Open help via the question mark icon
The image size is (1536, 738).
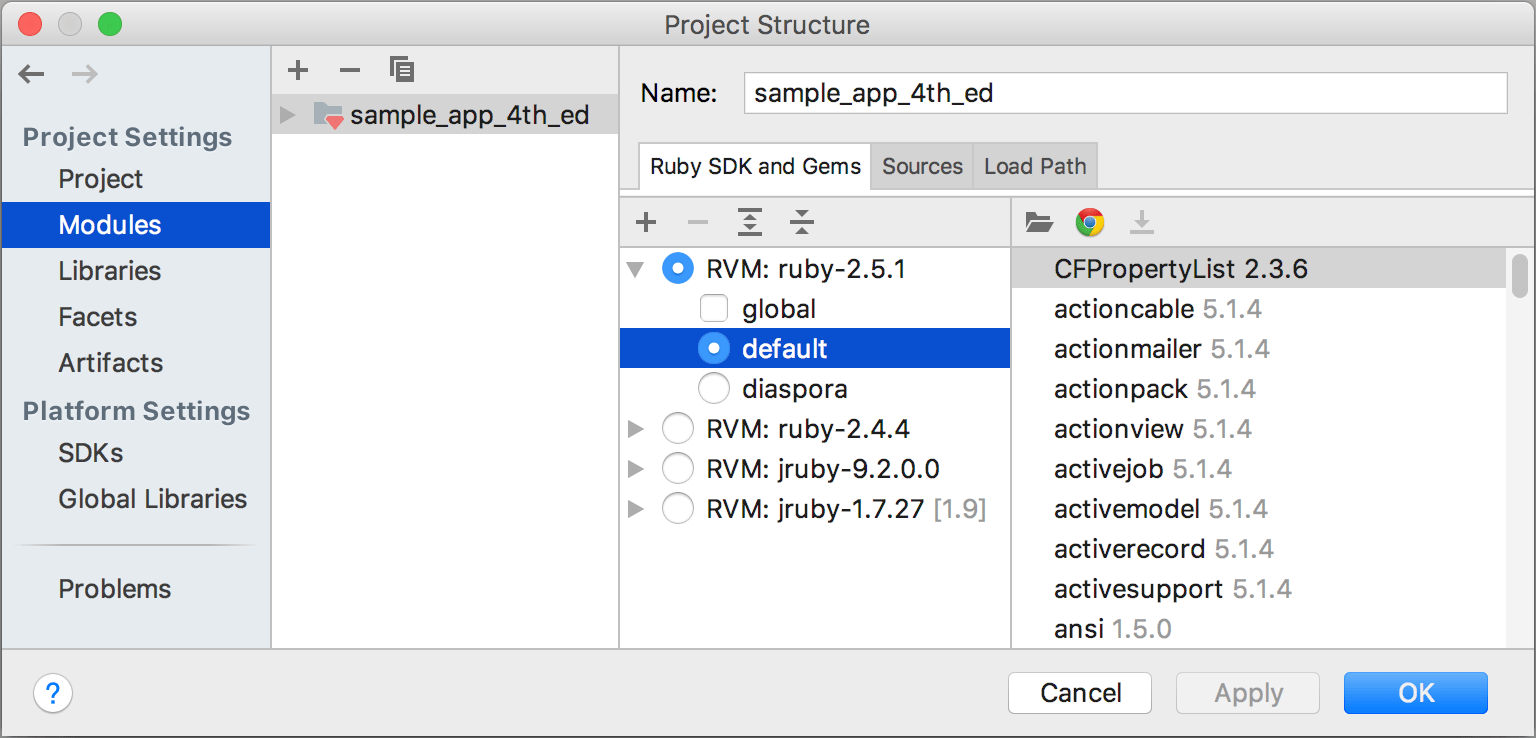(52, 693)
